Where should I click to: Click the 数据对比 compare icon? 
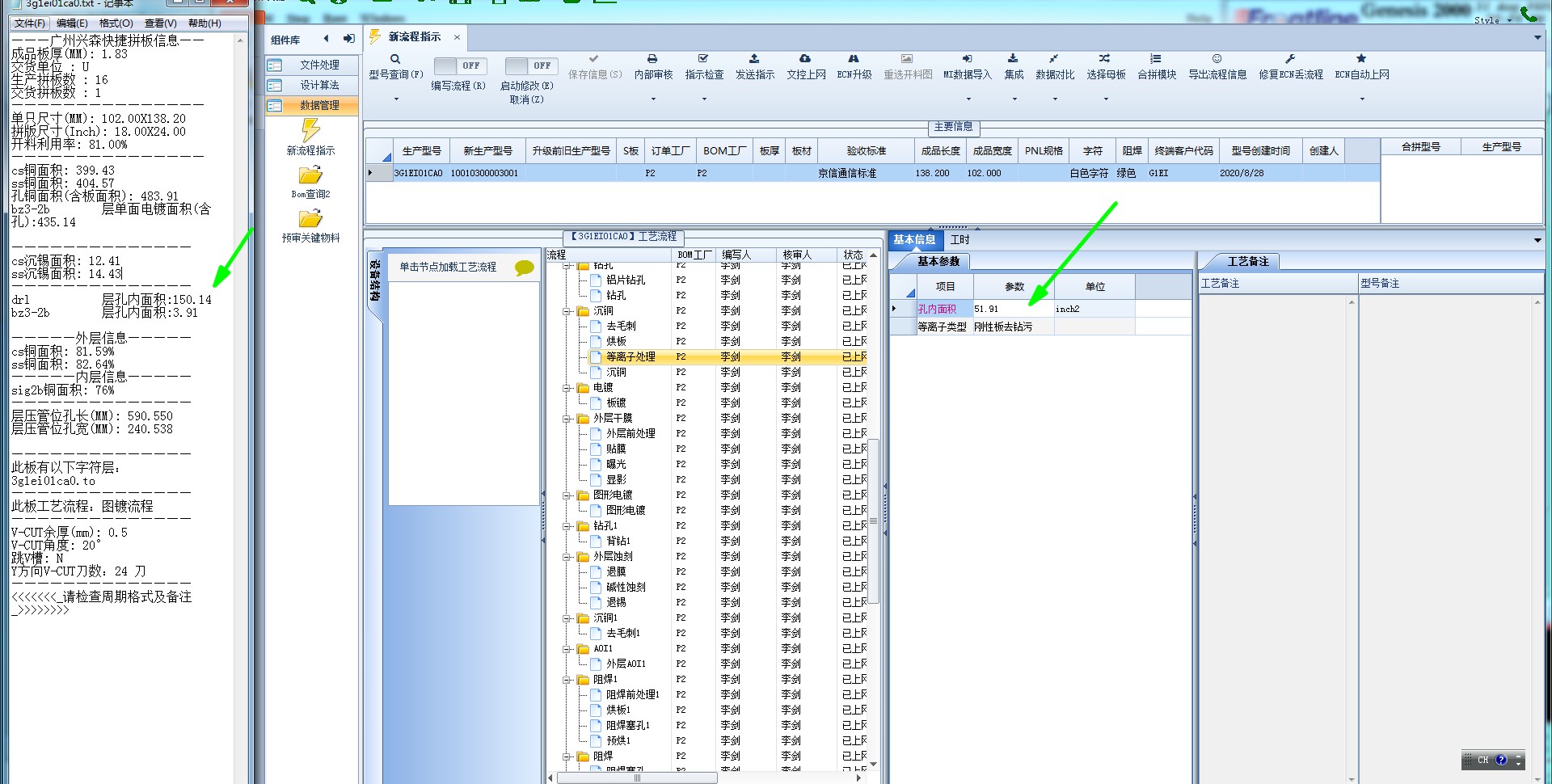(1054, 59)
